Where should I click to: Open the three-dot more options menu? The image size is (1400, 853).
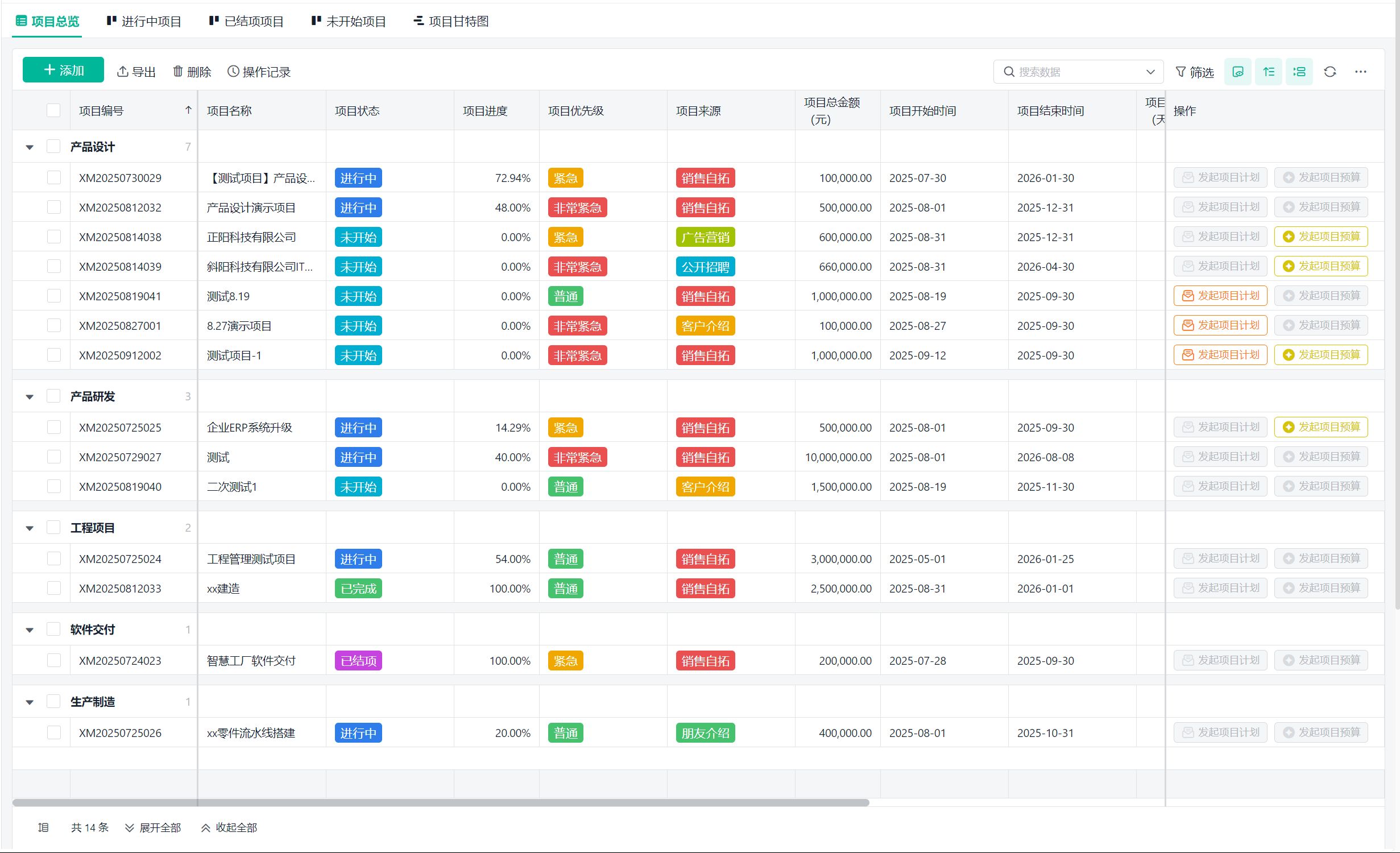pos(1360,72)
